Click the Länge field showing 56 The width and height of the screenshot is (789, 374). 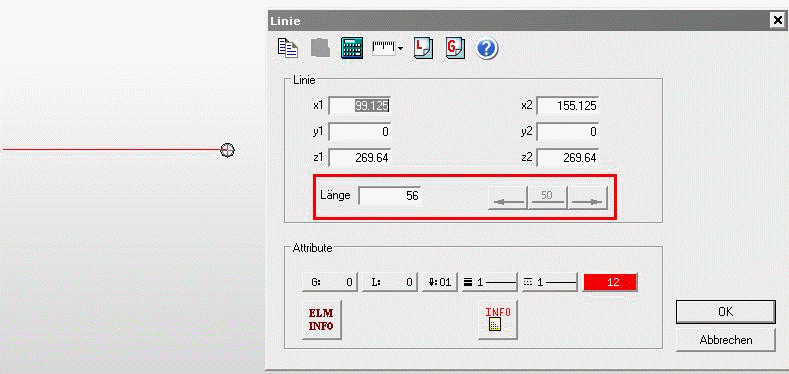tap(390, 196)
